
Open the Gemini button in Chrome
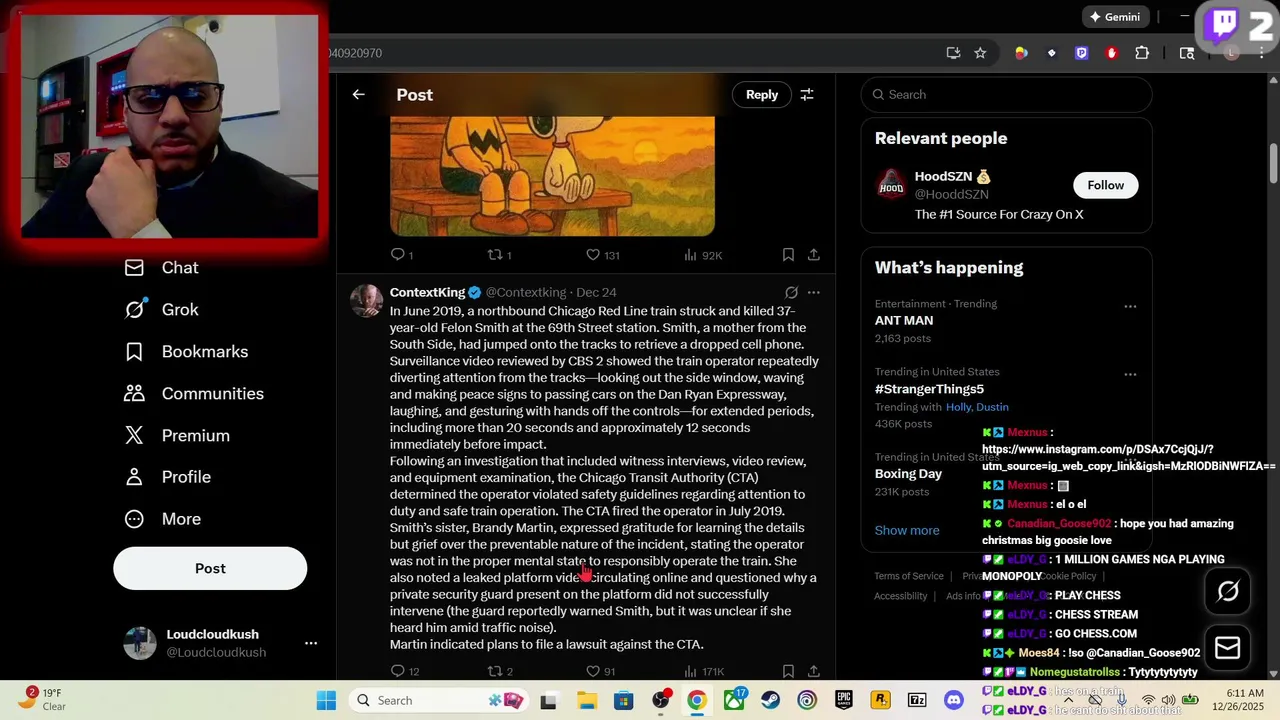(x=1115, y=17)
